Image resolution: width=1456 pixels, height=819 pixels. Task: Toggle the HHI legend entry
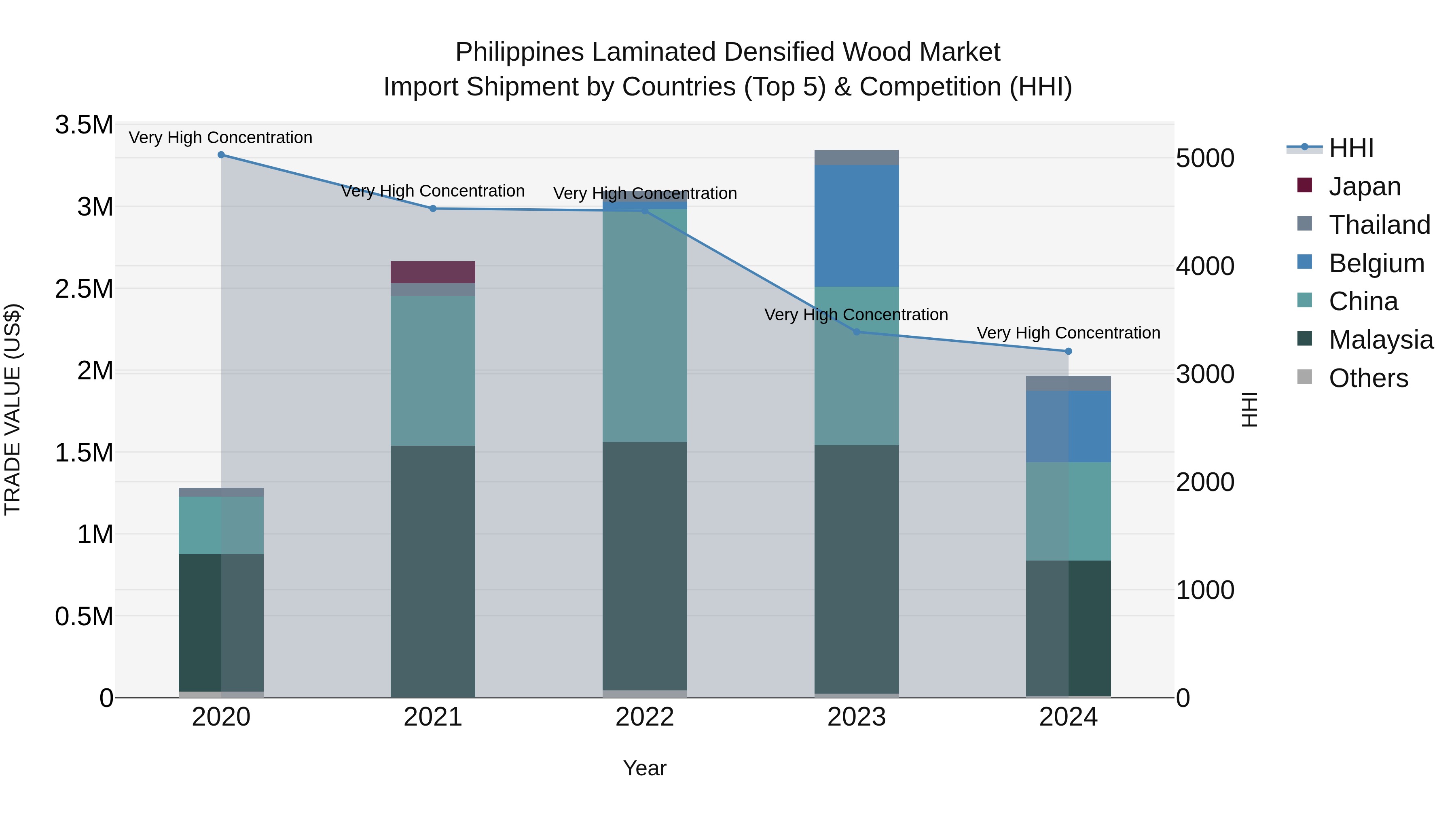pyautogui.click(x=1331, y=148)
